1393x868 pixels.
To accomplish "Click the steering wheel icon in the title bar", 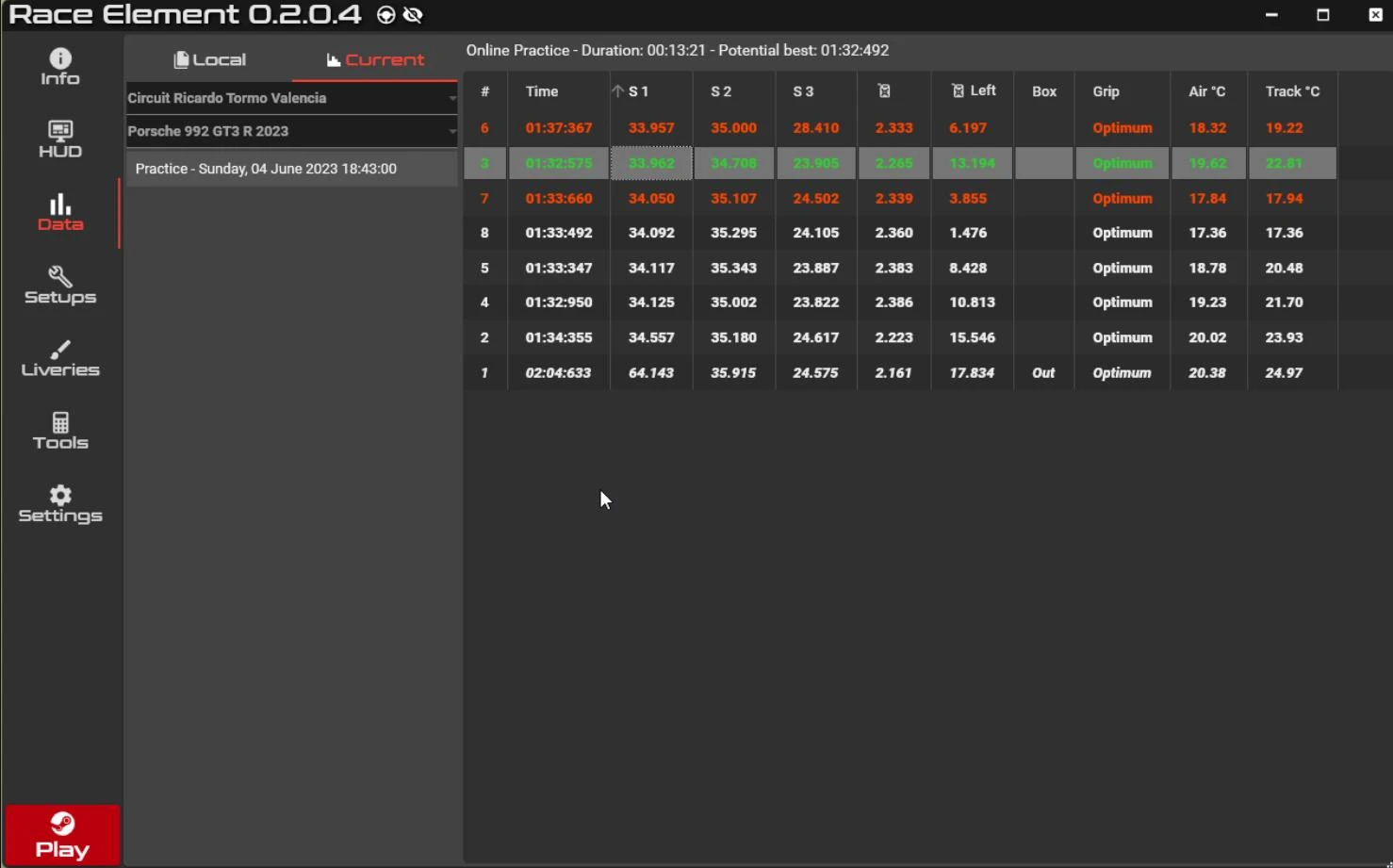I will 385,15.
